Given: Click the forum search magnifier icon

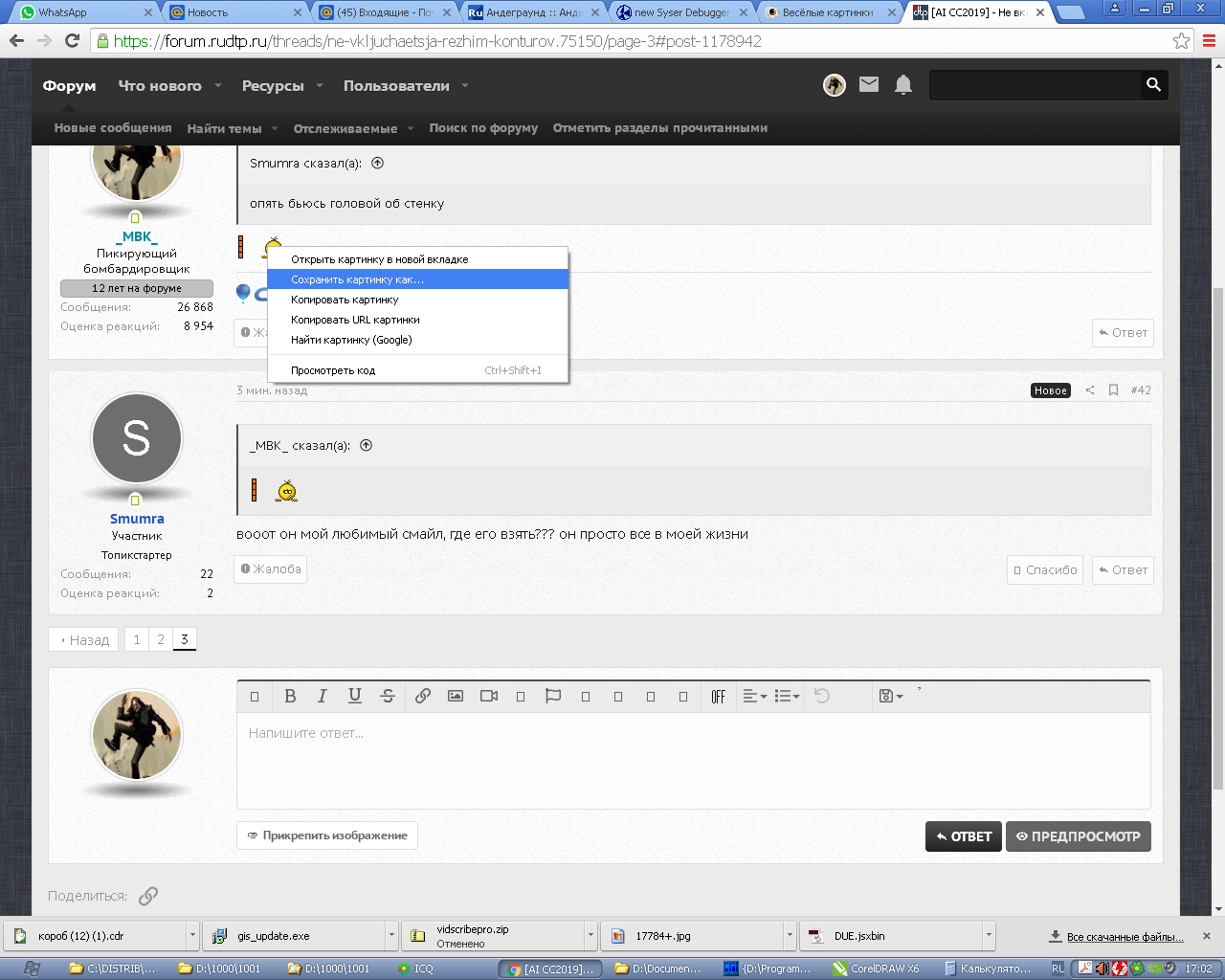Looking at the screenshot, I should point(1154,84).
